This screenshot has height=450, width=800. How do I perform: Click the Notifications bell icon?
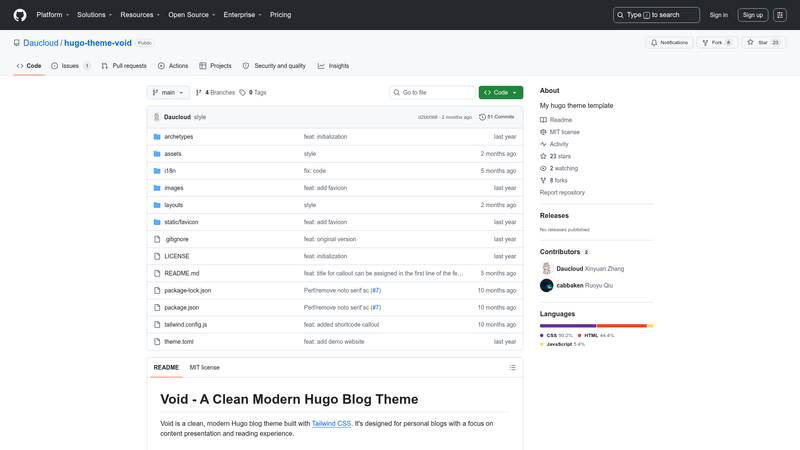(654, 43)
